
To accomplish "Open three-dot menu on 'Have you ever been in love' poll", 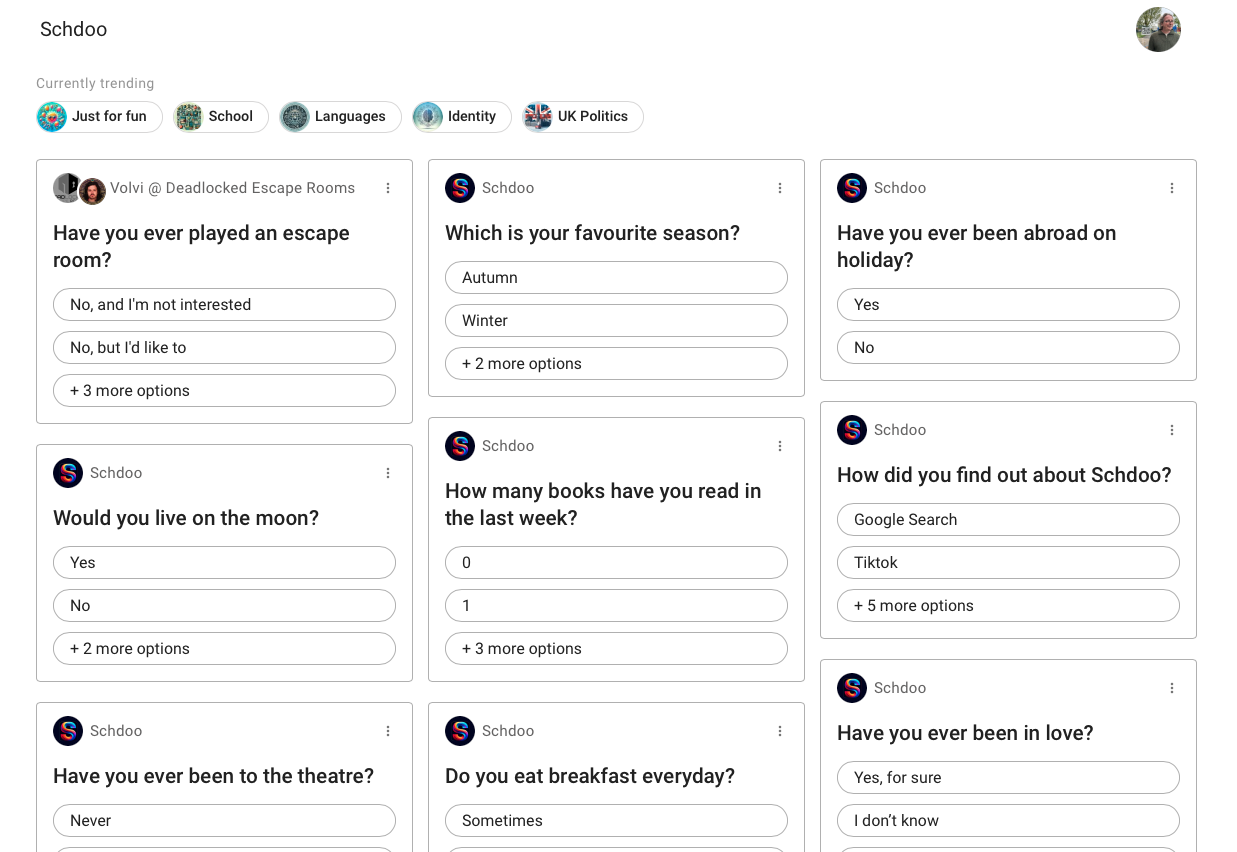I will click(x=1172, y=688).
